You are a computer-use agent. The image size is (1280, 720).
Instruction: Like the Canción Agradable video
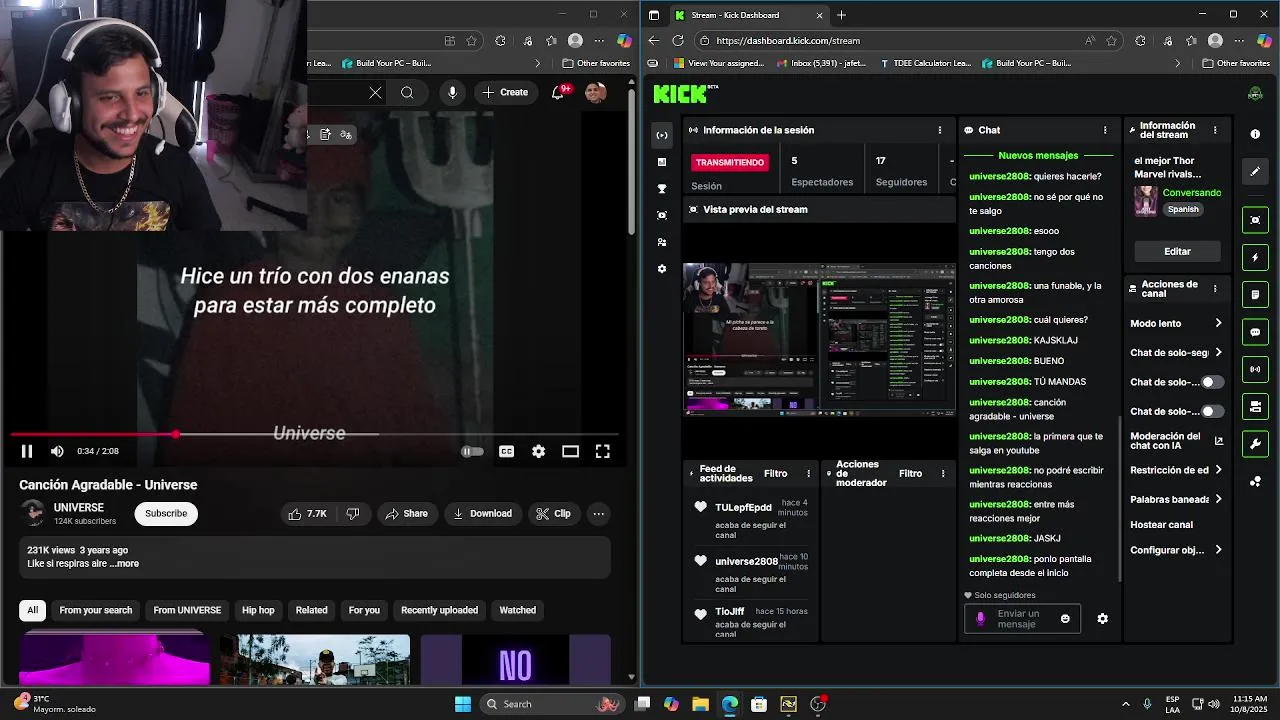[308, 513]
